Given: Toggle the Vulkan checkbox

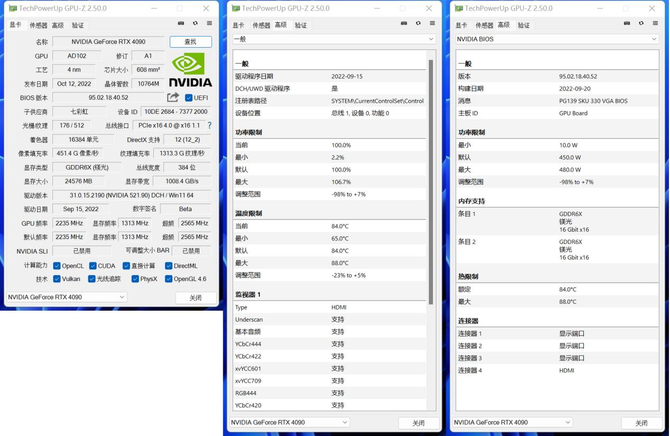Looking at the screenshot, I should click(57, 279).
